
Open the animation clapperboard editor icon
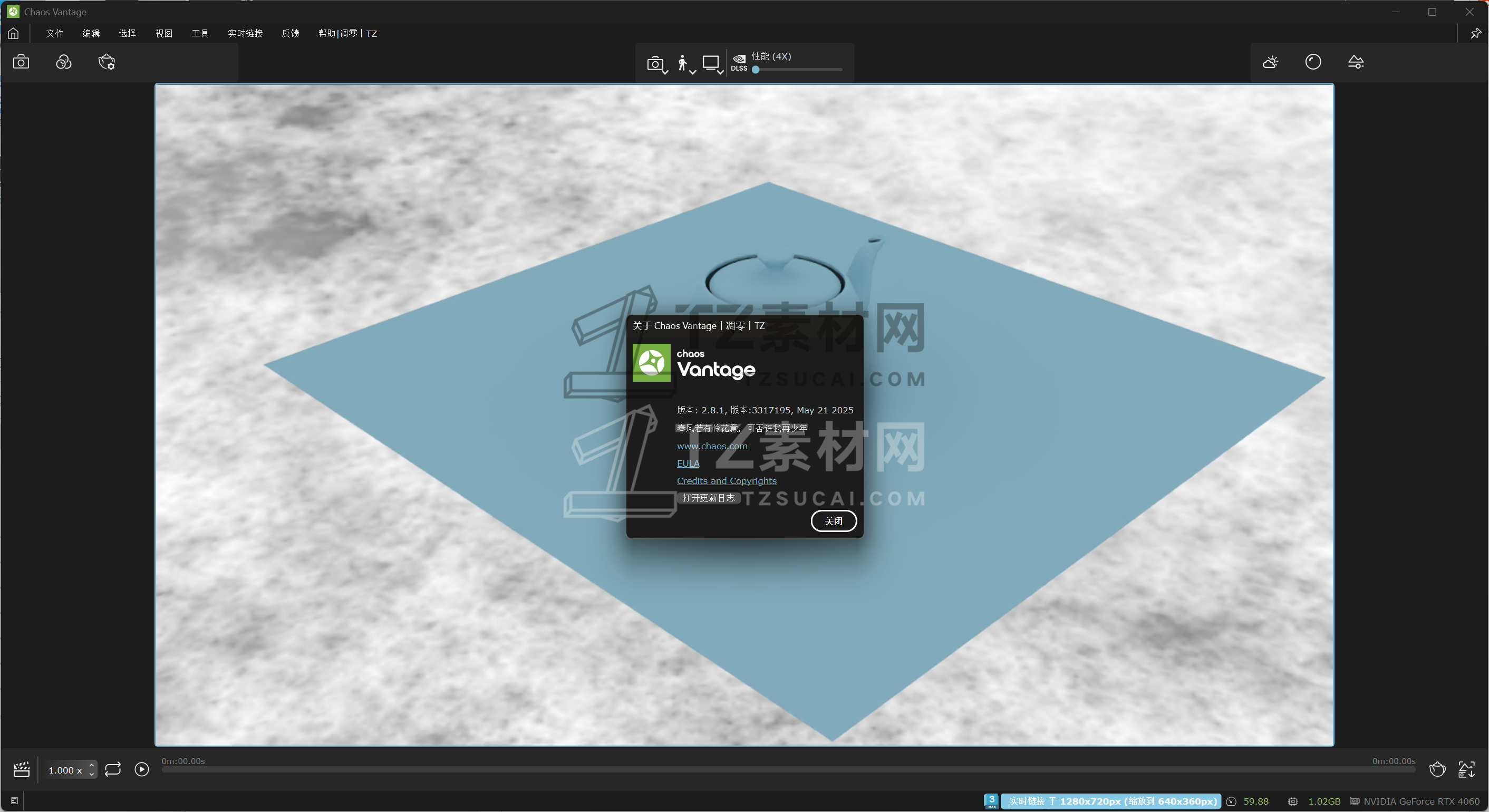22,769
